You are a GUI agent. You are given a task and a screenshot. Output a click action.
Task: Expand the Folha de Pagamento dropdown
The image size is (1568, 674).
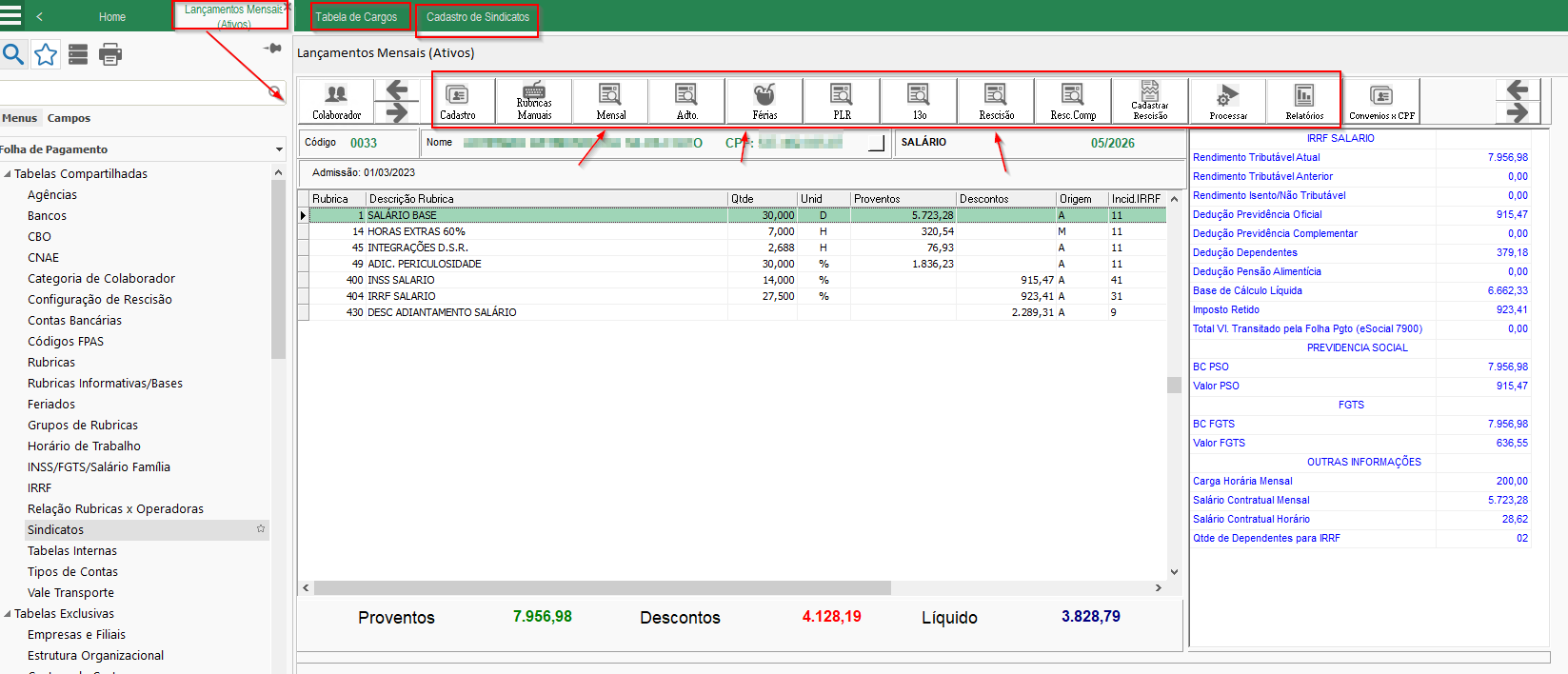pyautogui.click(x=279, y=149)
